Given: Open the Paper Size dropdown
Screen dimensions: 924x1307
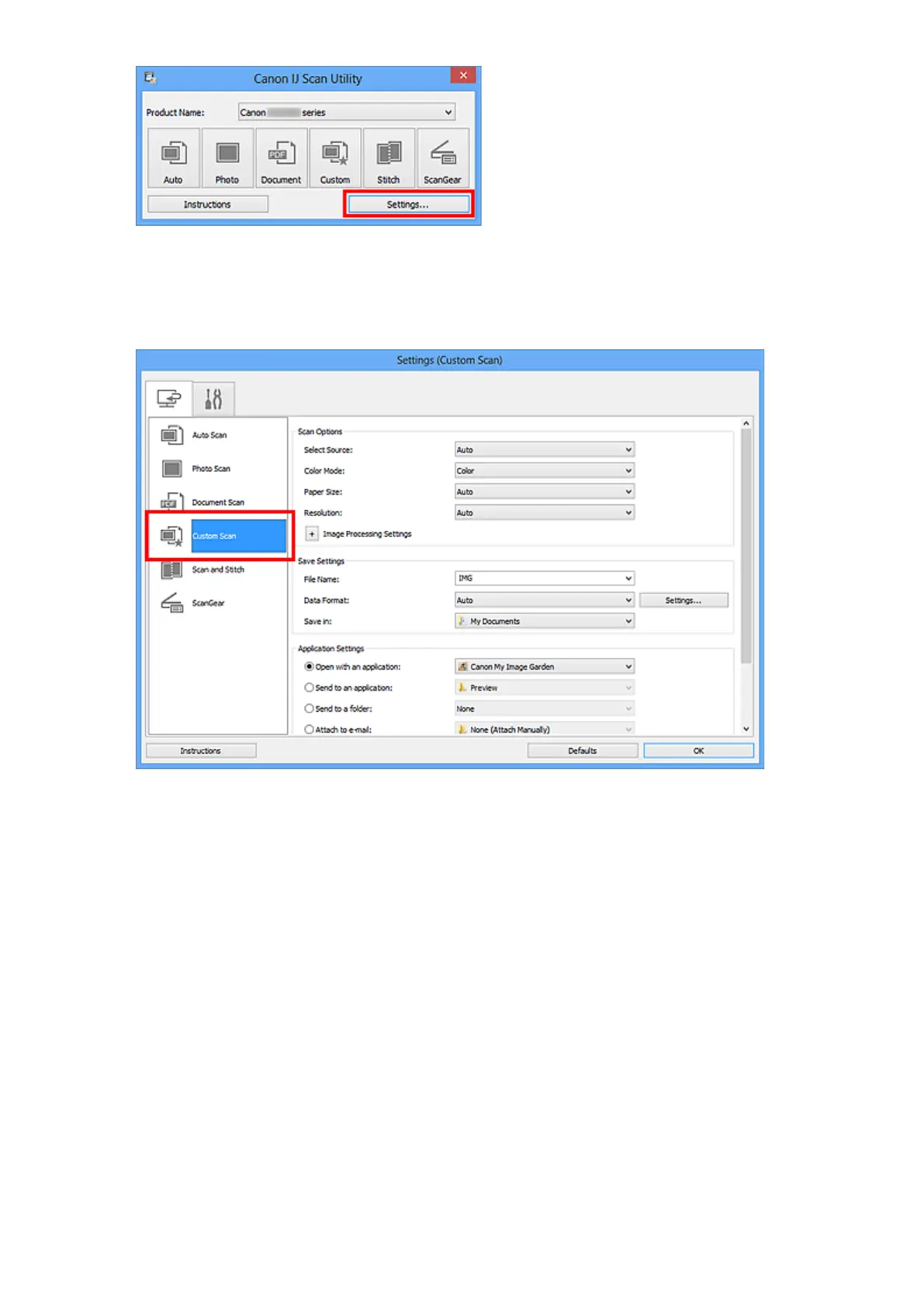Looking at the screenshot, I should (544, 491).
